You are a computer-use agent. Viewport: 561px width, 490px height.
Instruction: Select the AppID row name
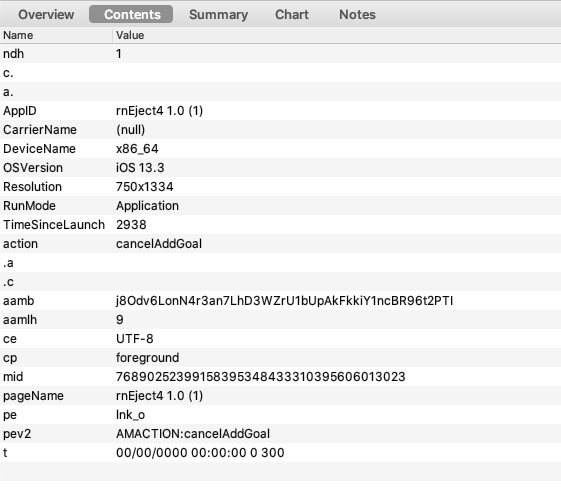(x=20, y=111)
